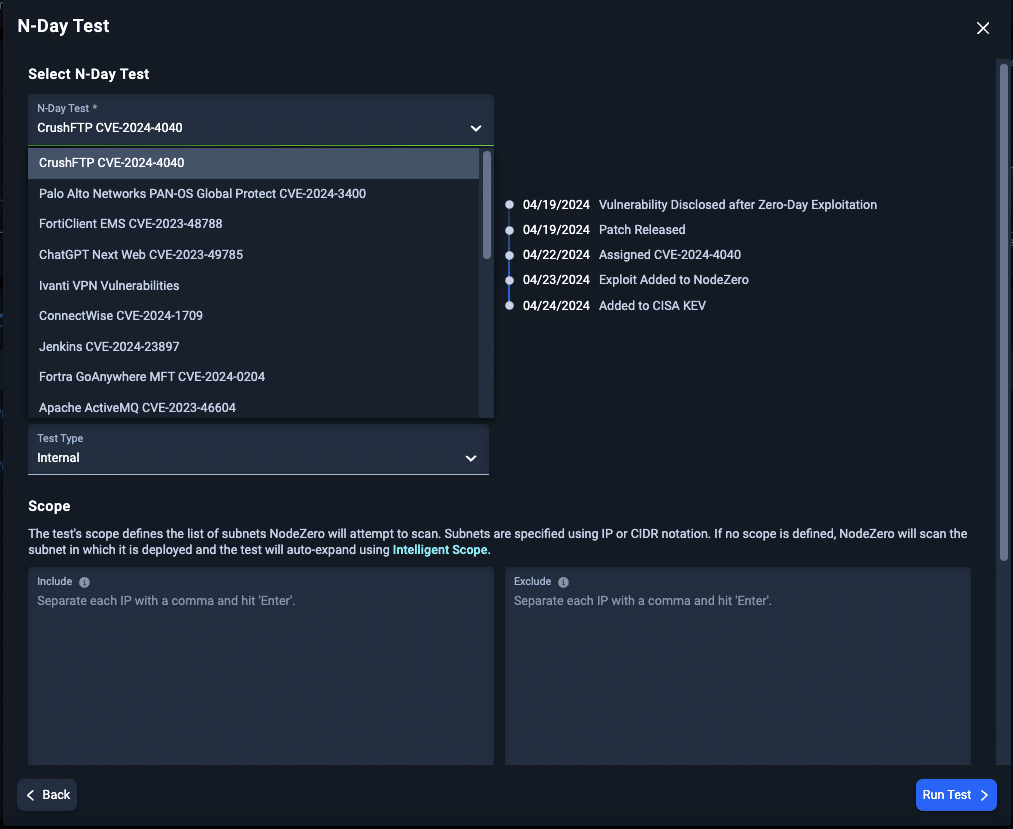This screenshot has height=829, width=1013.
Task: Select the highlighted CrushFTP CVE-2024-4040 option
Action: click(x=254, y=163)
